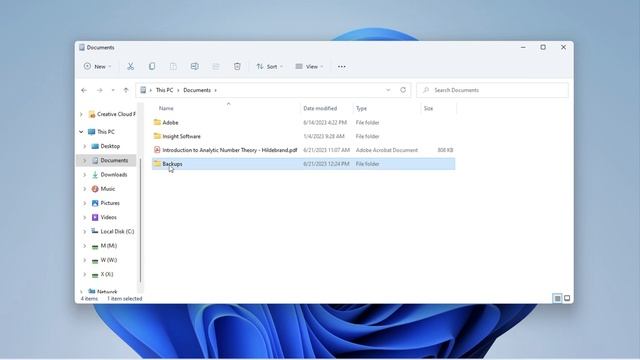The image size is (640, 360).
Task: Expand Creative Cloud Files in sidebar
Action: coord(81,114)
